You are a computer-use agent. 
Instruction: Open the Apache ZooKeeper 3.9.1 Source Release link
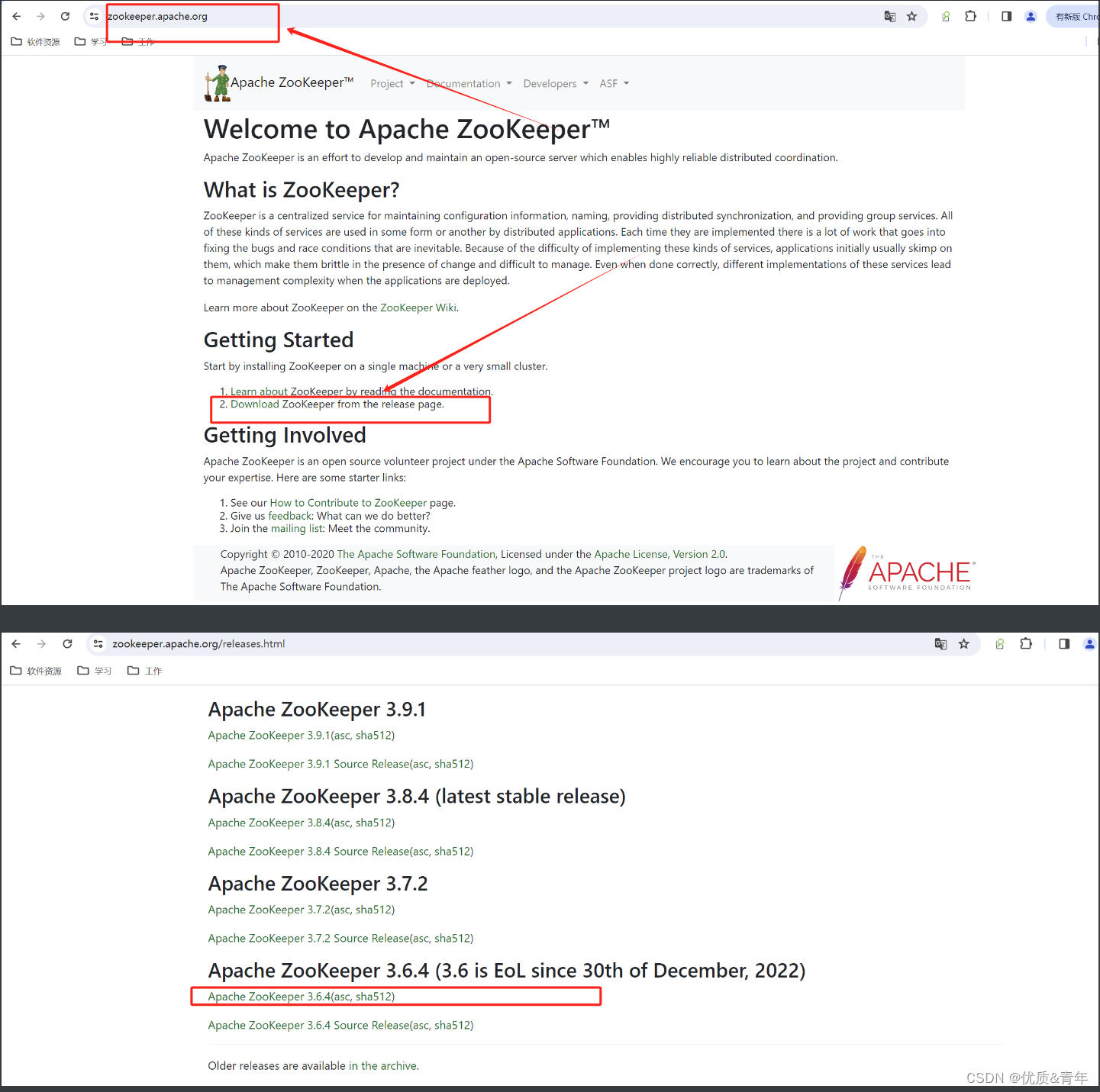coord(308,764)
